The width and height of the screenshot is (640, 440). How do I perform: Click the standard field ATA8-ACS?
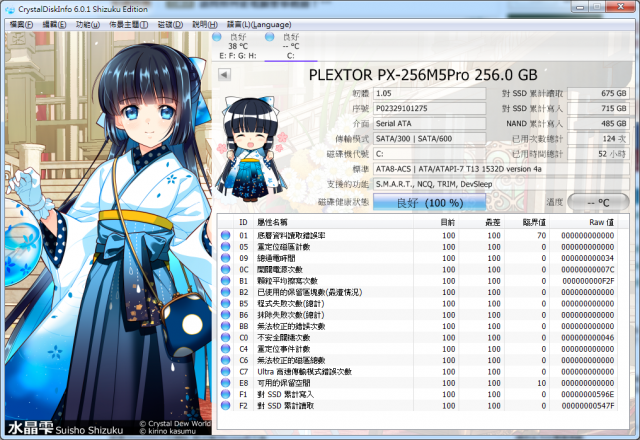(501, 169)
